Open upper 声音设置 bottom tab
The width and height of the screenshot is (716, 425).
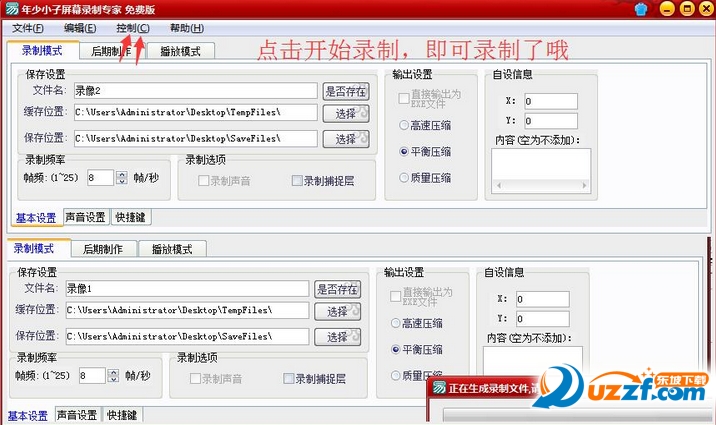coord(85,217)
